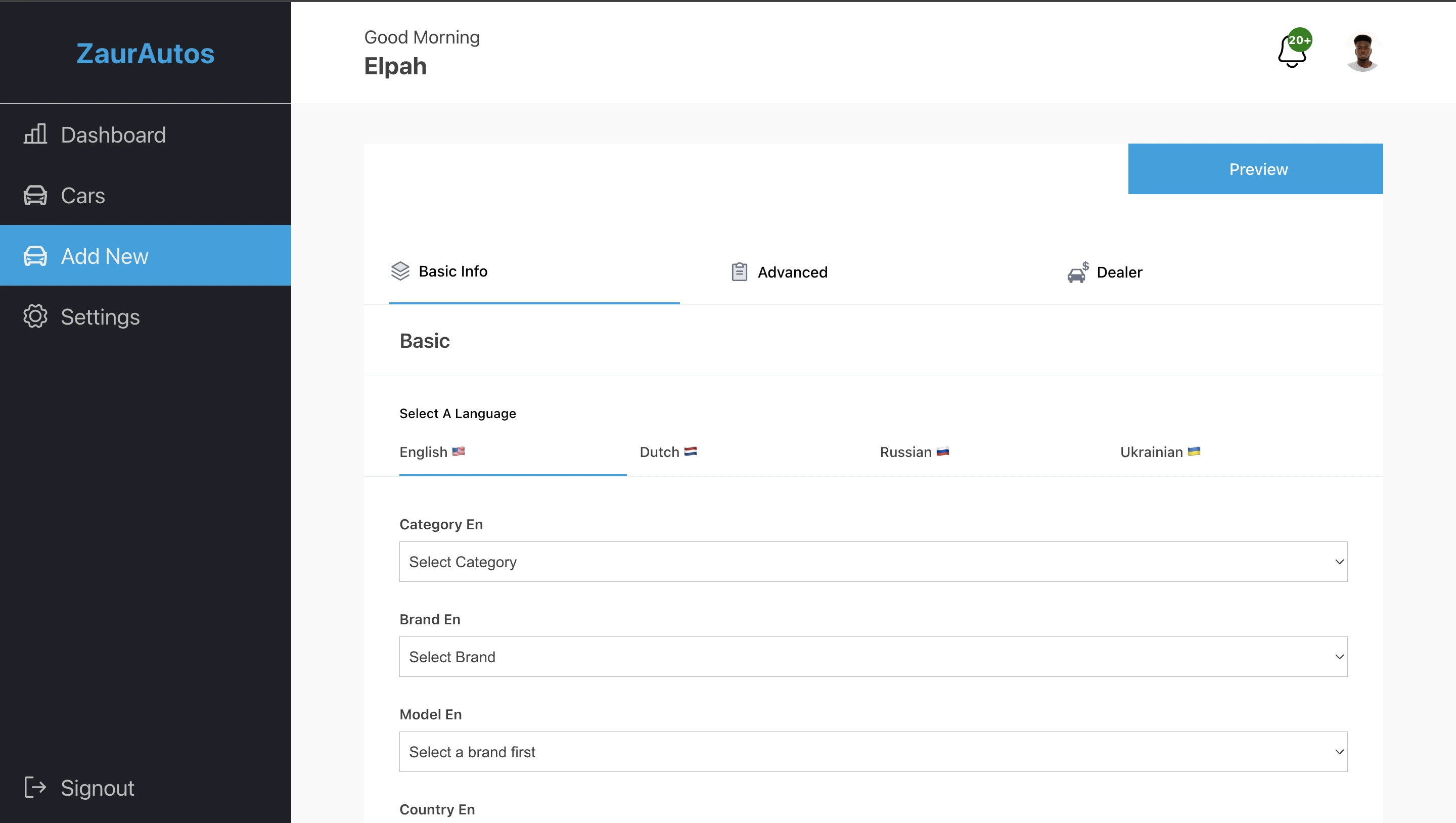Open the user profile avatar
The height and width of the screenshot is (823, 1456).
[x=1362, y=52]
